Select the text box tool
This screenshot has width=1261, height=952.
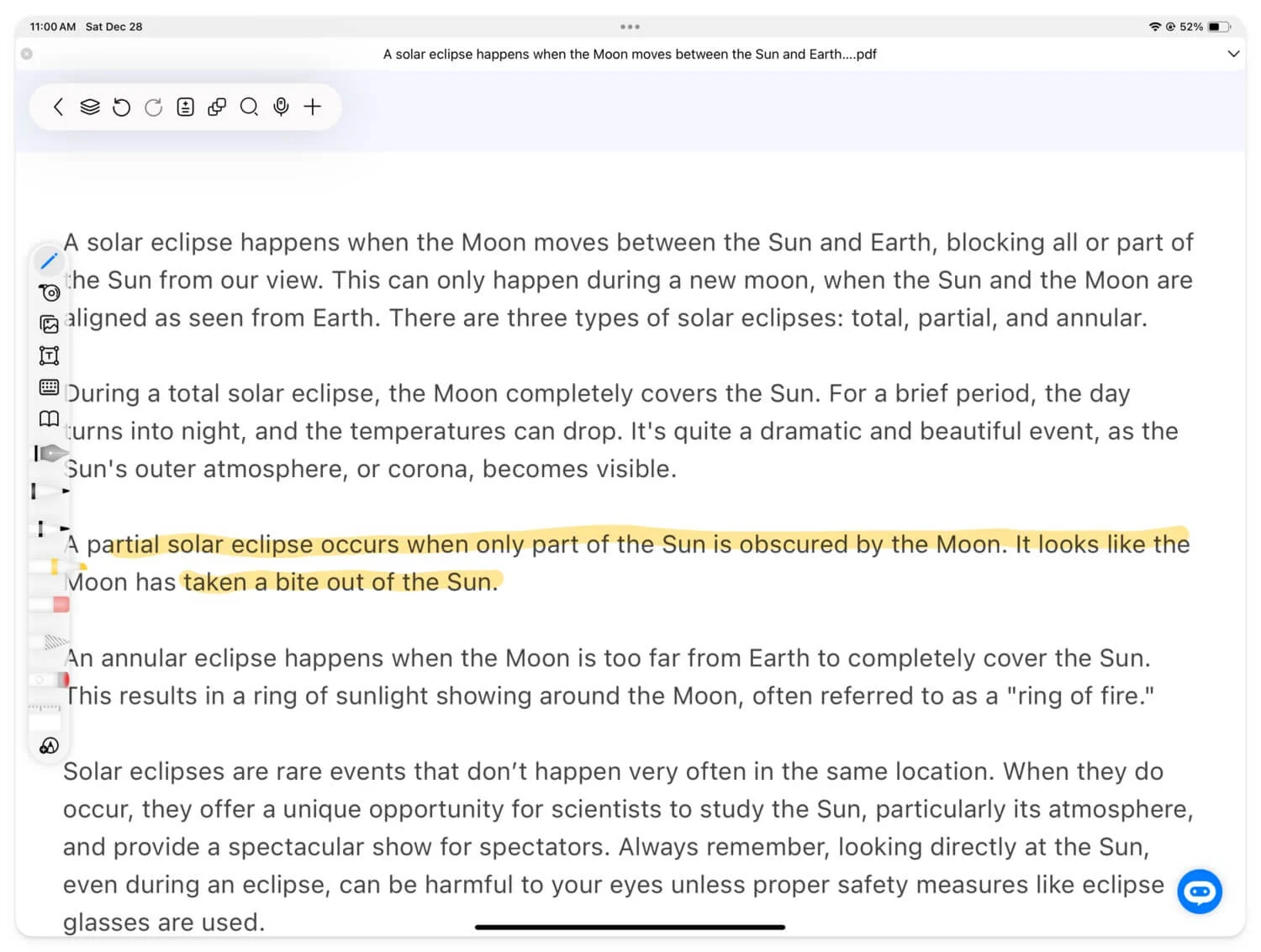(x=50, y=355)
